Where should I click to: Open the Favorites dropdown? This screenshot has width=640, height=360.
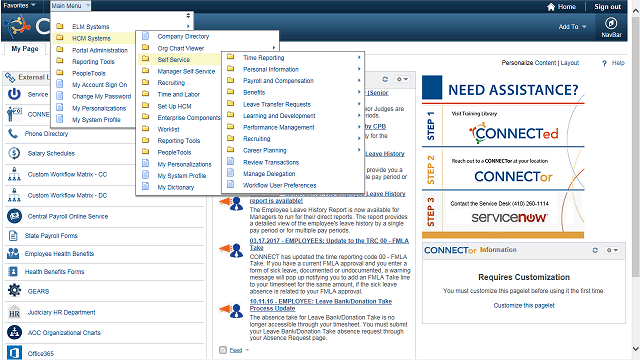click(20, 5)
